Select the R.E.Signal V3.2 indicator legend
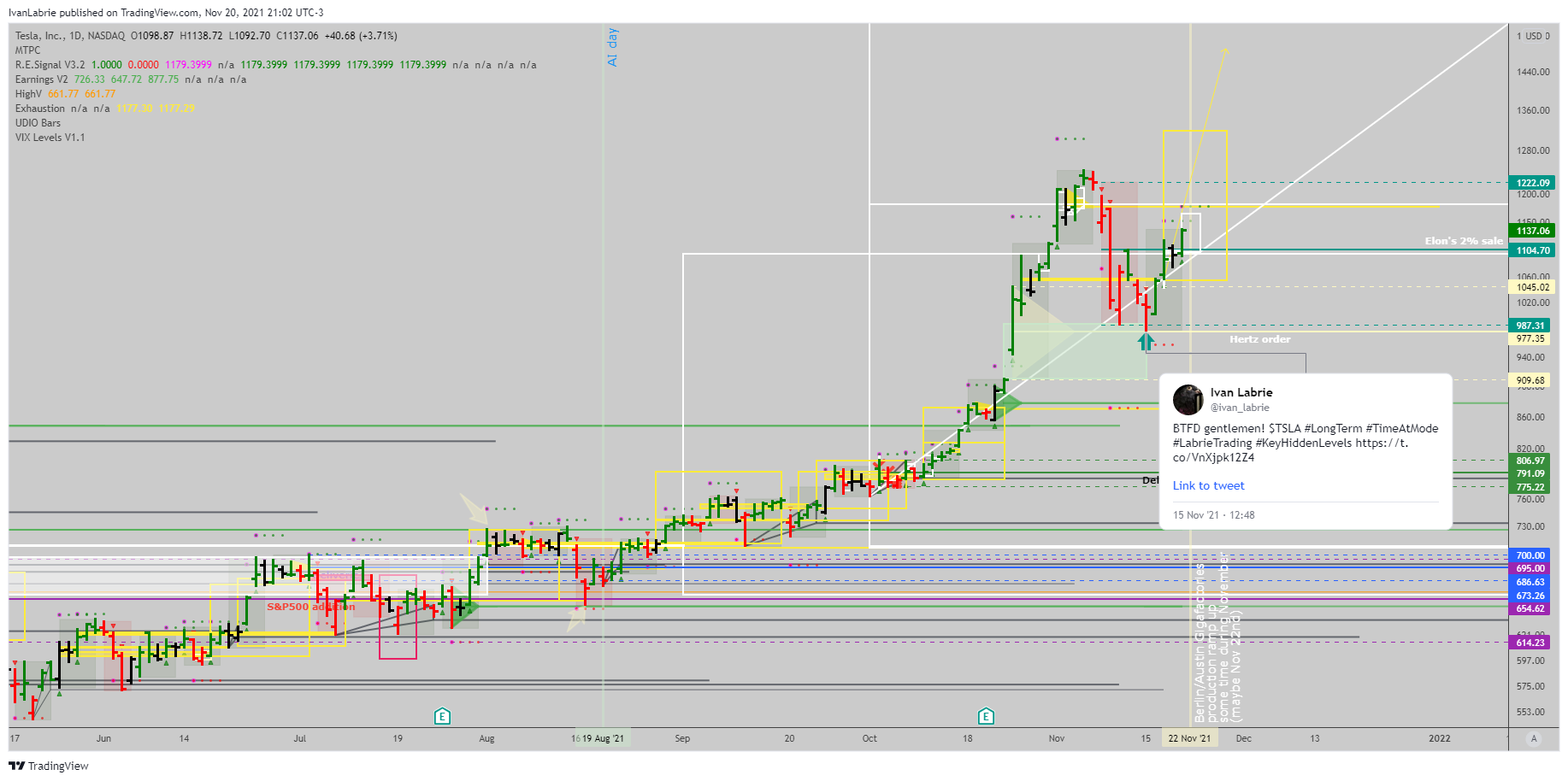Image resolution: width=1568 pixels, height=781 pixels. tap(50, 65)
